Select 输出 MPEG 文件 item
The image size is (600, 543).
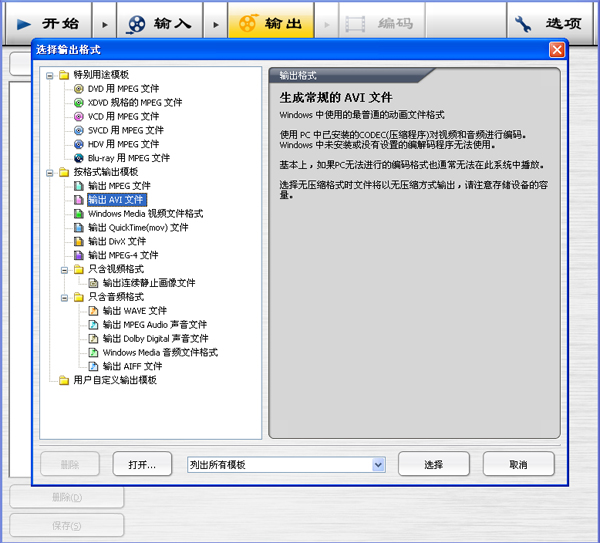(x=119, y=186)
